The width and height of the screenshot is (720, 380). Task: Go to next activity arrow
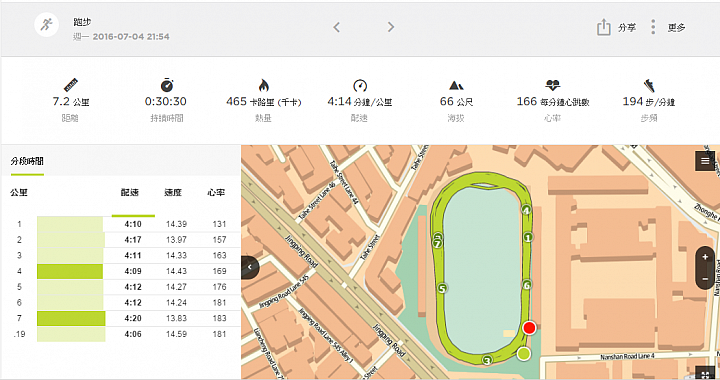point(391,27)
